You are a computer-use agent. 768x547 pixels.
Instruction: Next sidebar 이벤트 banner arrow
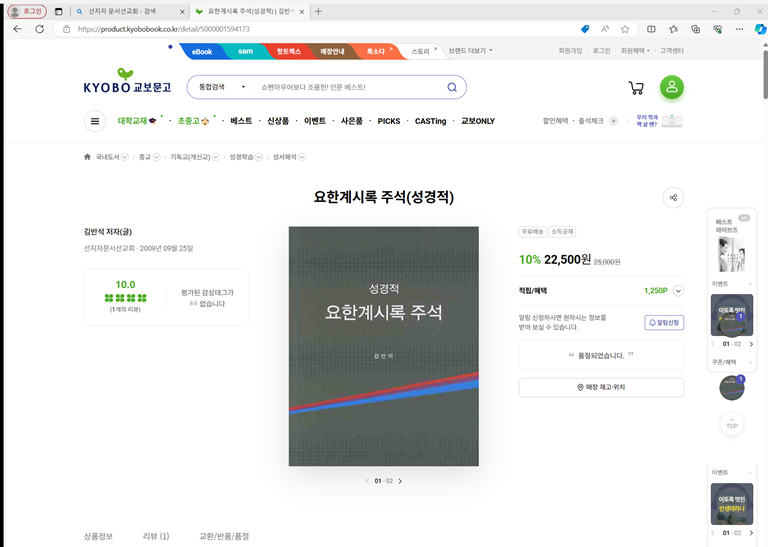[x=751, y=344]
